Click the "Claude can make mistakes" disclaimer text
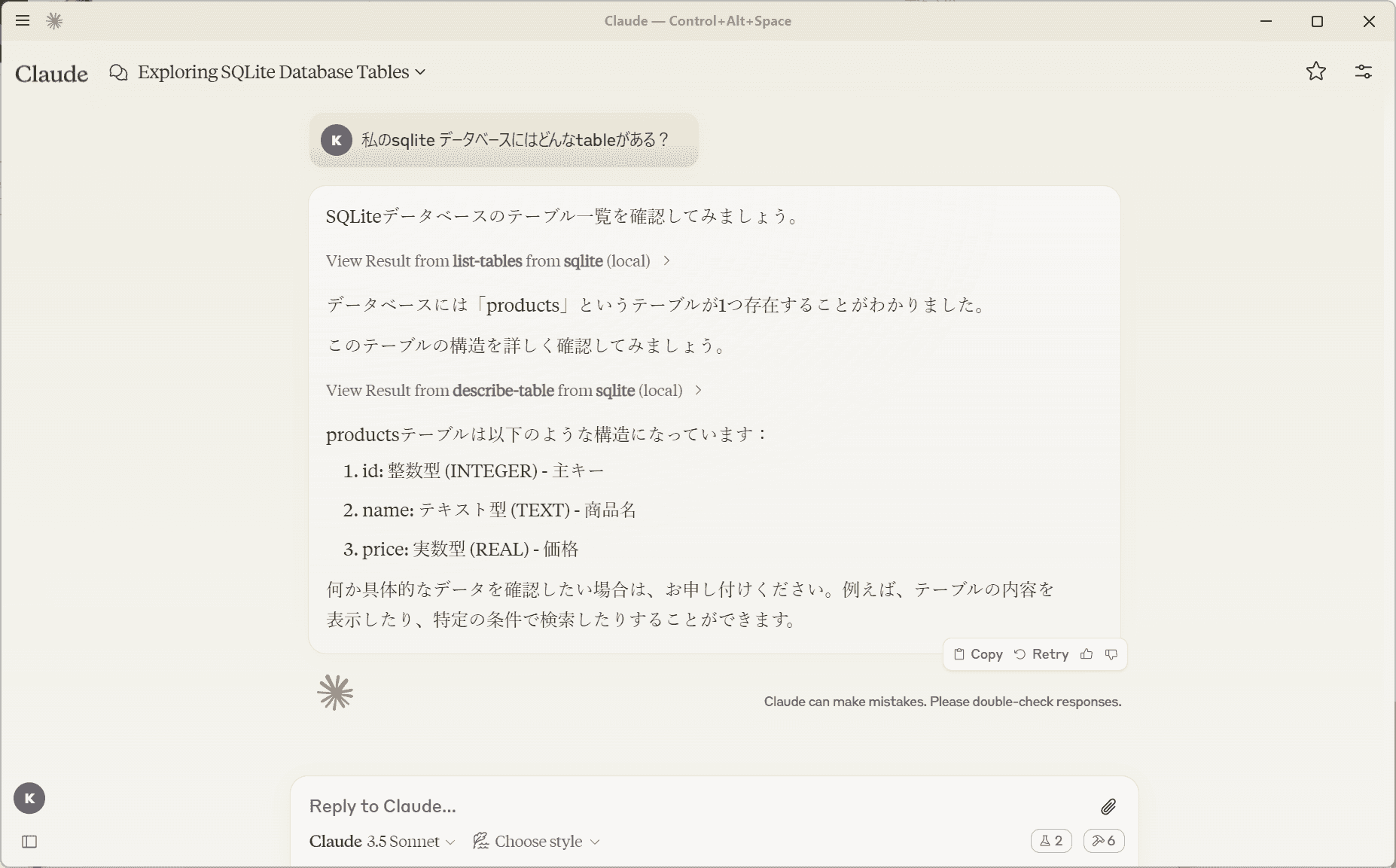Image resolution: width=1396 pixels, height=868 pixels. (x=943, y=702)
